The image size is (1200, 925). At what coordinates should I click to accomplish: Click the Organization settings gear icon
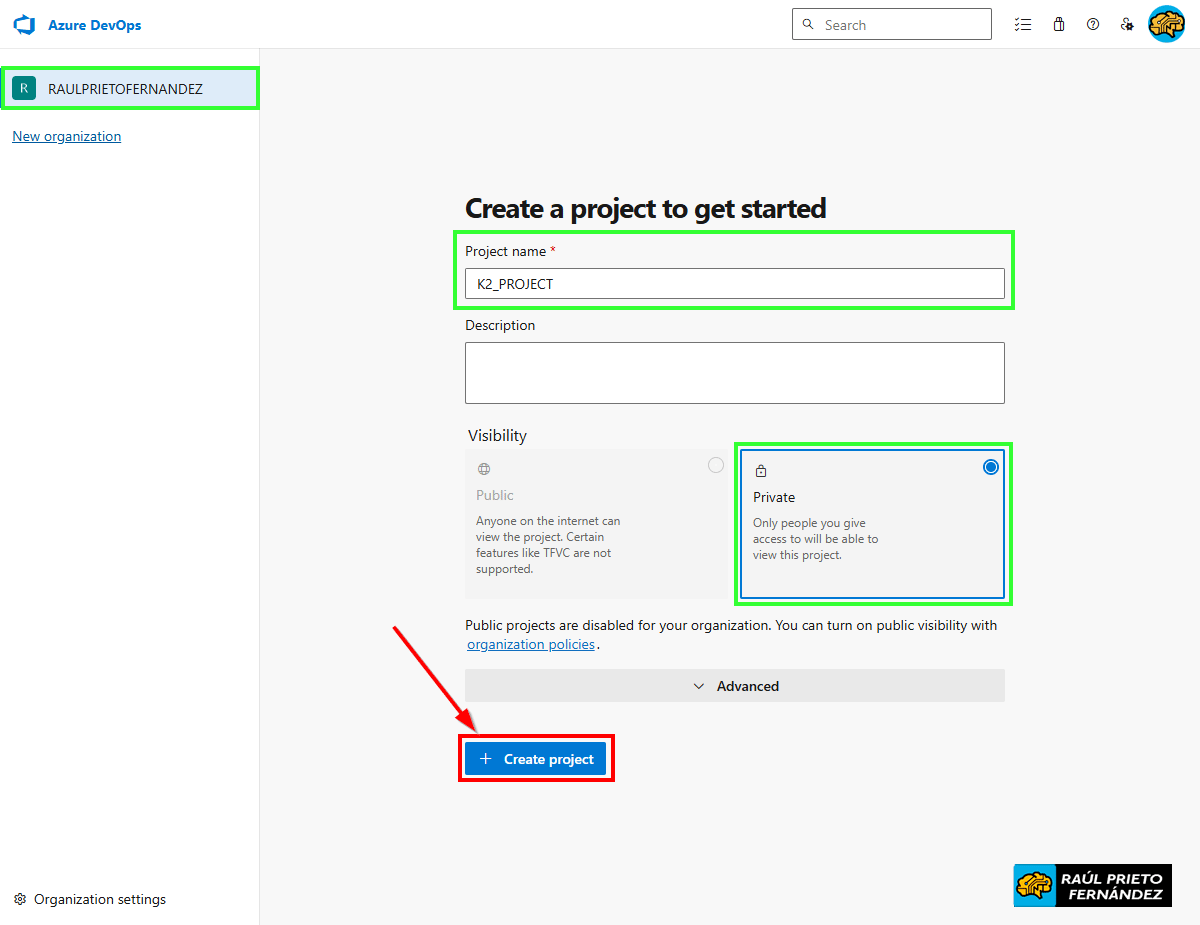[x=20, y=899]
